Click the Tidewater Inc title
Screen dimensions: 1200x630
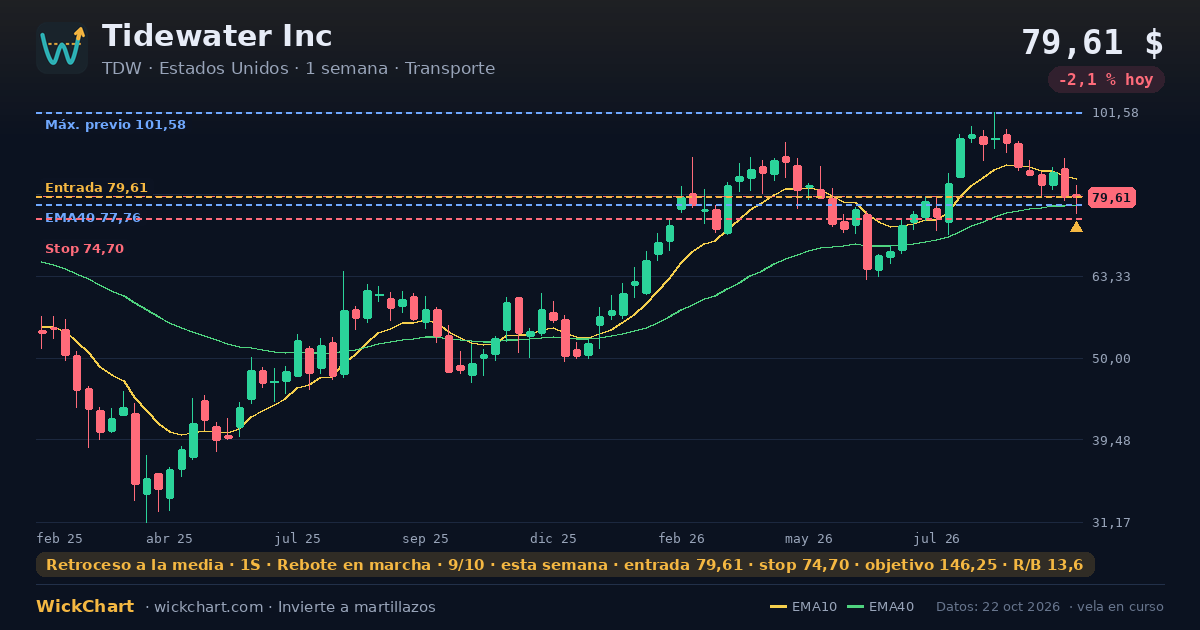tap(217, 36)
